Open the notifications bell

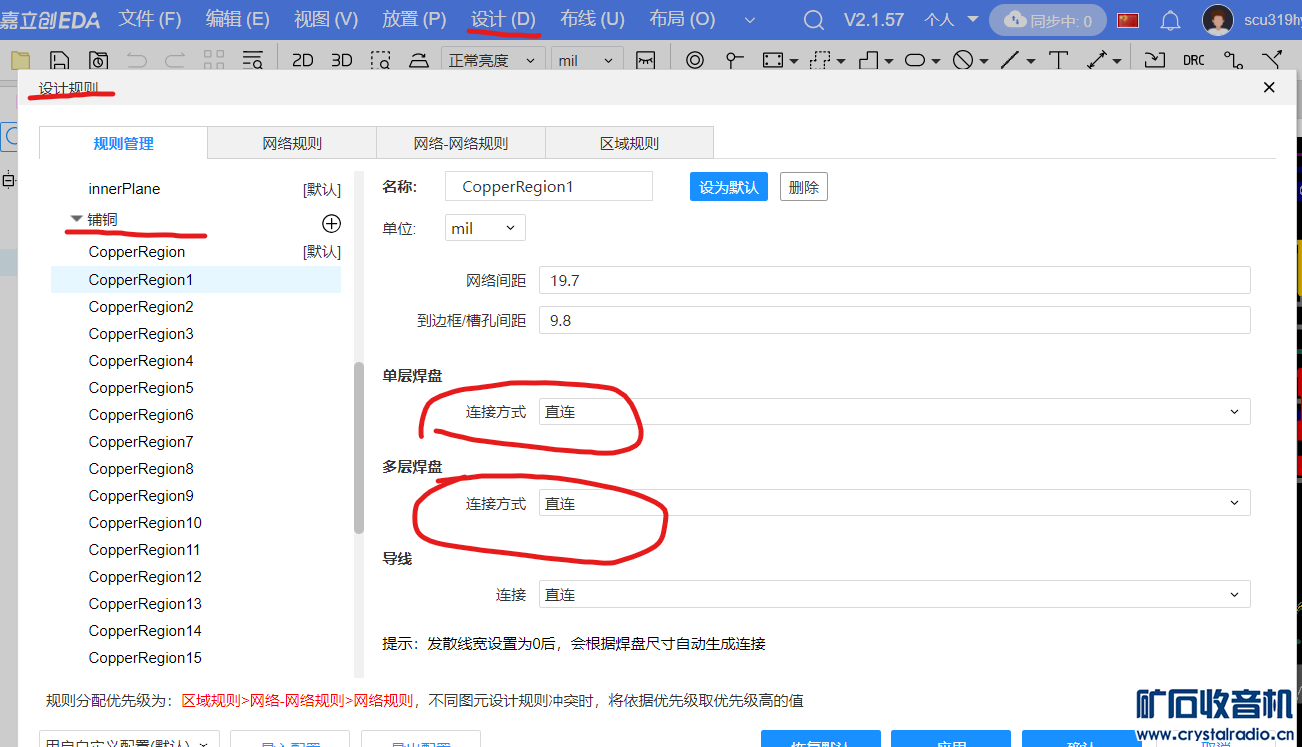(1170, 20)
